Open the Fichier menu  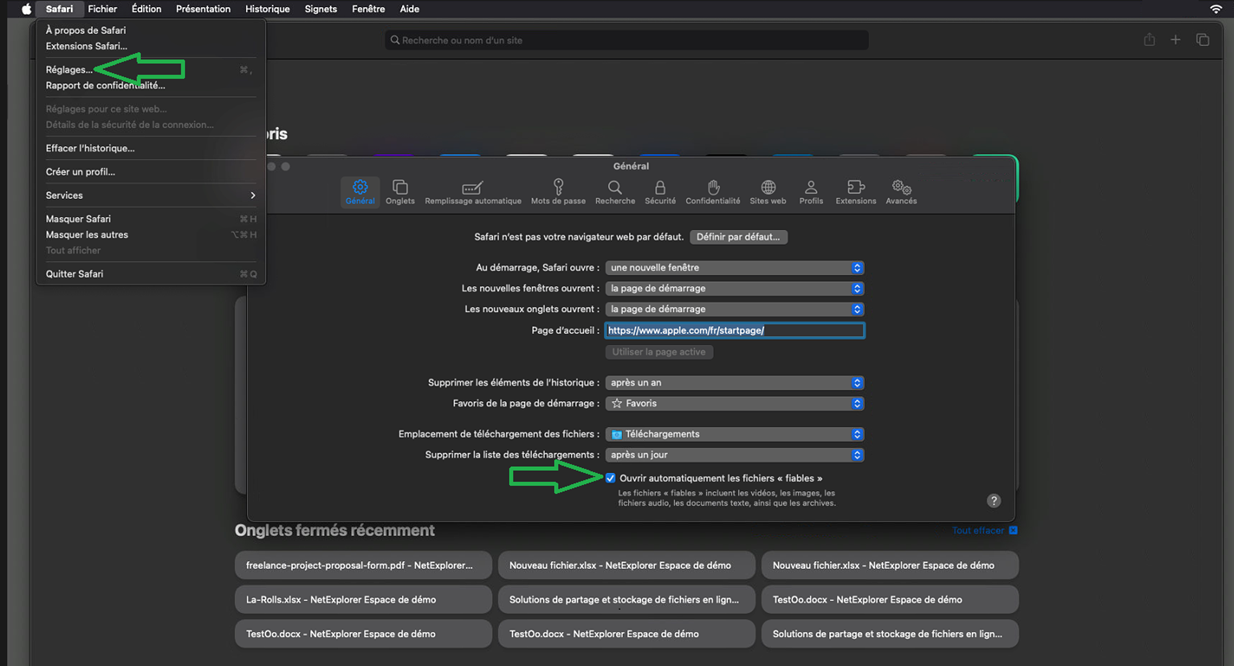[x=102, y=9]
